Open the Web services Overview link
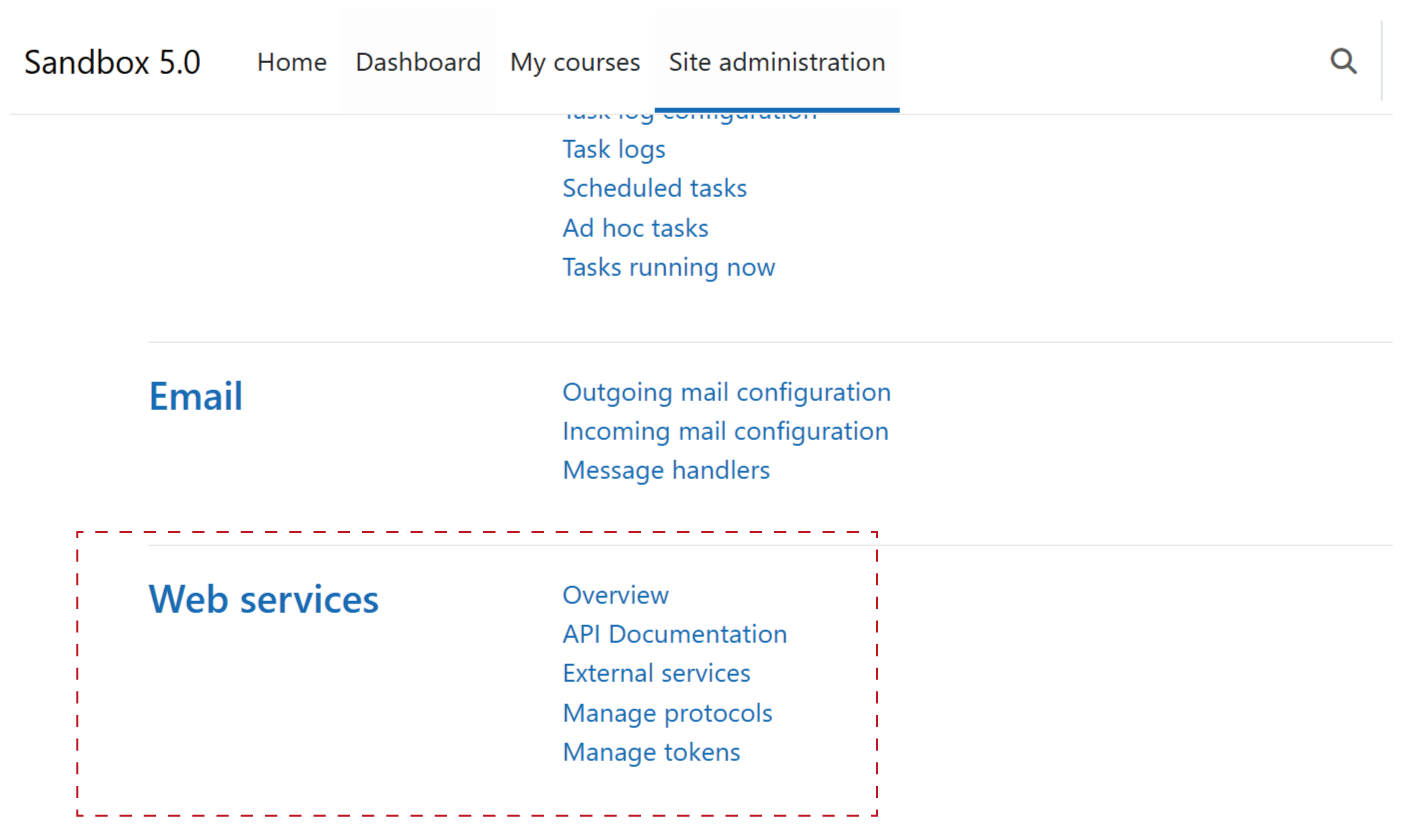 (x=615, y=595)
